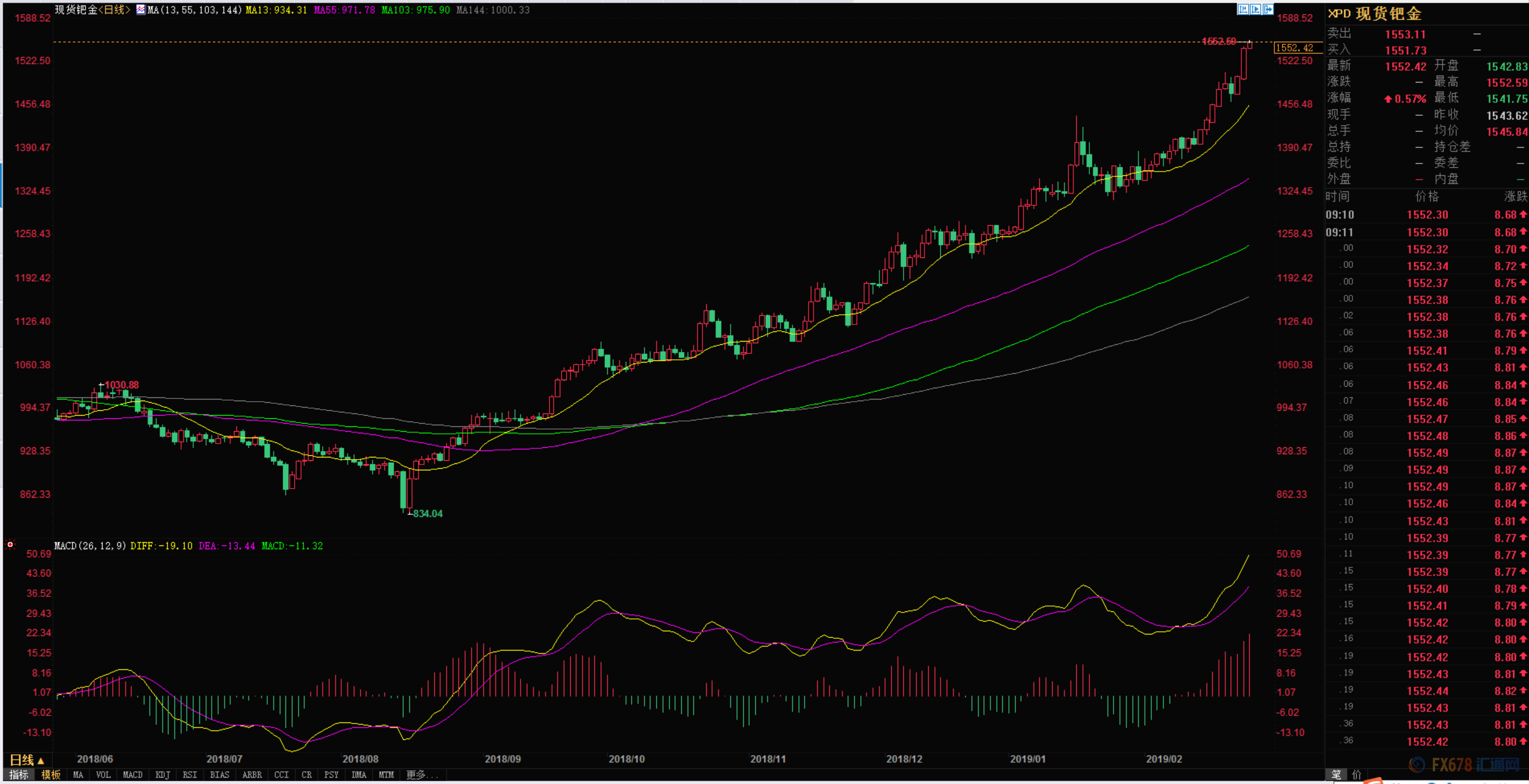The image size is (1529, 784).
Task: Select the 价 price tab
Action: (x=1357, y=774)
